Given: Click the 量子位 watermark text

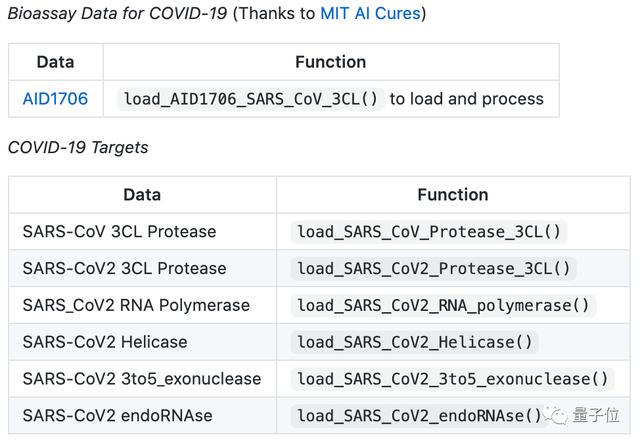Looking at the screenshot, I should click(x=596, y=415).
